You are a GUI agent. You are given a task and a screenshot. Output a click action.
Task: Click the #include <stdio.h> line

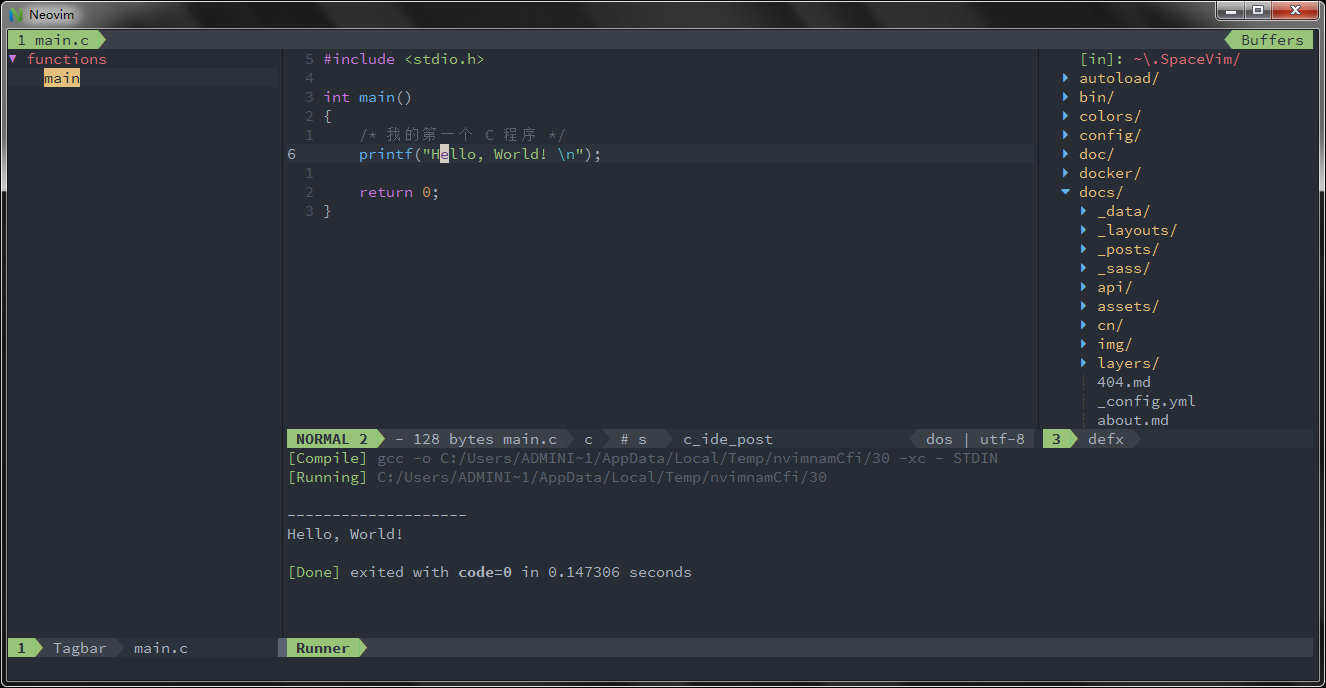pyautogui.click(x=404, y=59)
